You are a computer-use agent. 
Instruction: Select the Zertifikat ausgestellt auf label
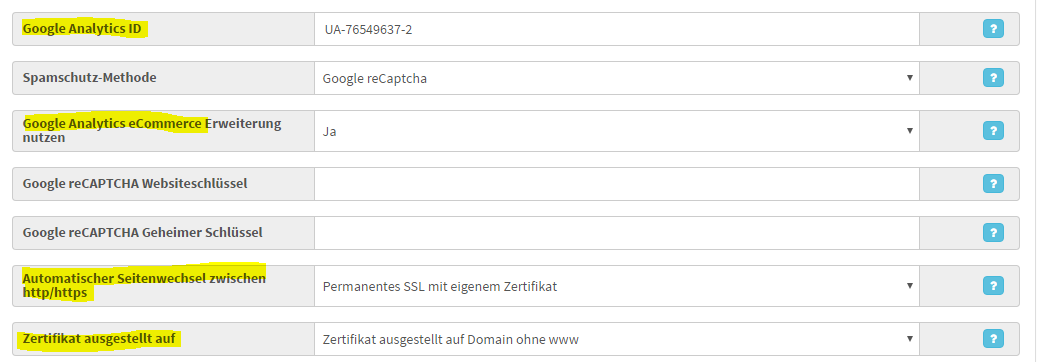99,339
